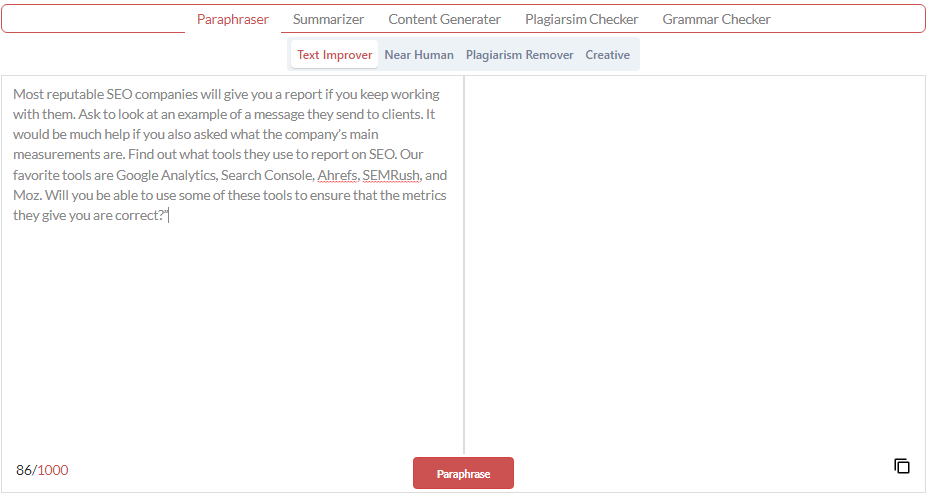This screenshot has height=499, width=936.
Task: Select the Text Improver mode
Action: (x=334, y=54)
